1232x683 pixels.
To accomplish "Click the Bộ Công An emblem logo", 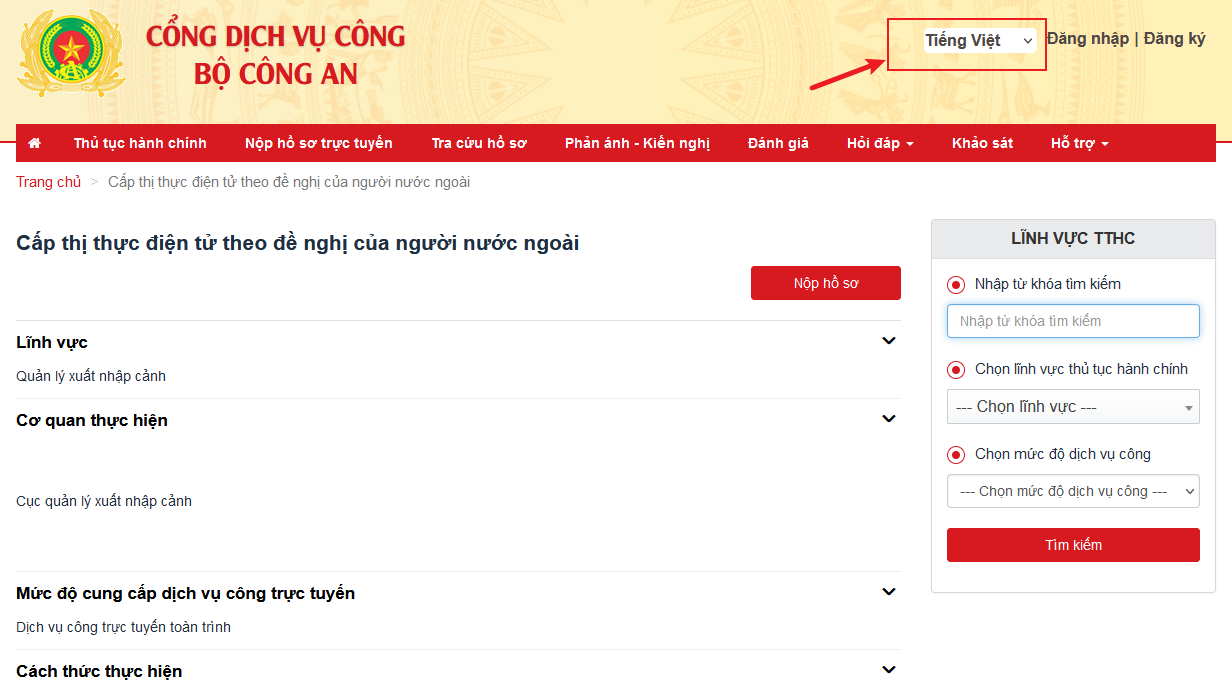I will 71,53.
